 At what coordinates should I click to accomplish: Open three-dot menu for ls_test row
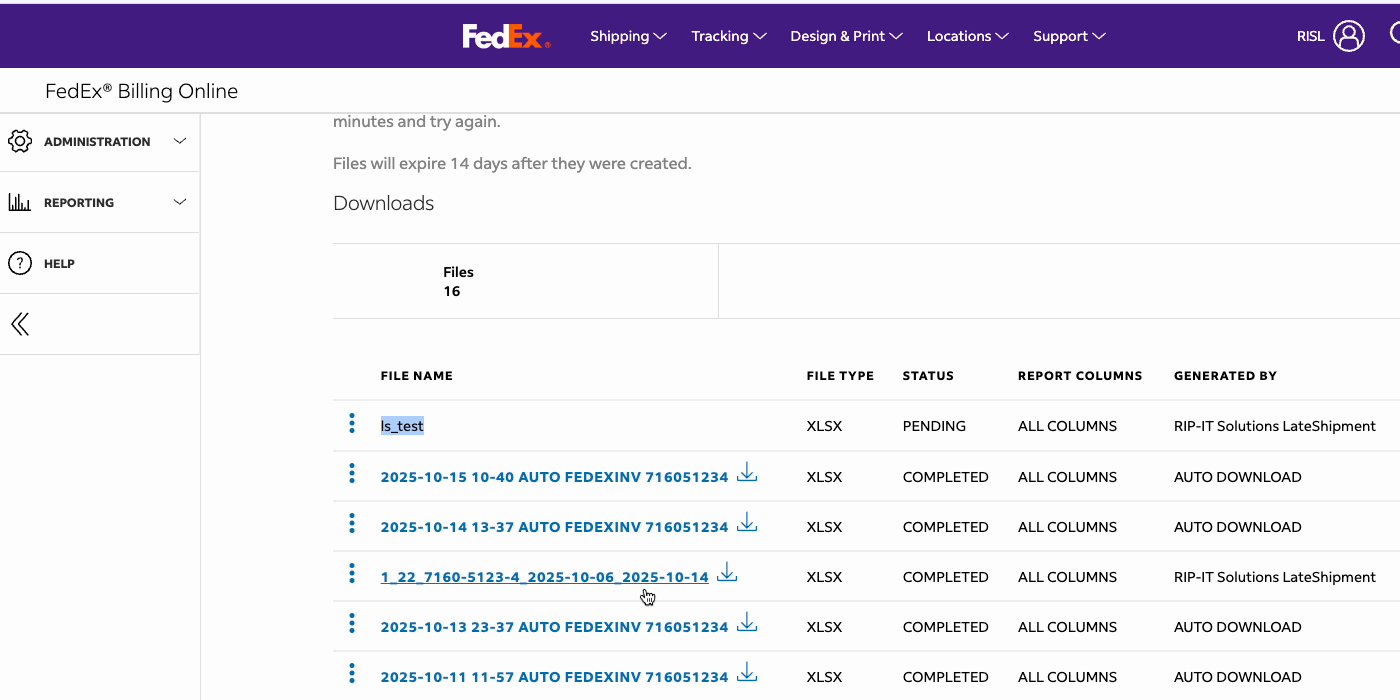pyautogui.click(x=352, y=424)
